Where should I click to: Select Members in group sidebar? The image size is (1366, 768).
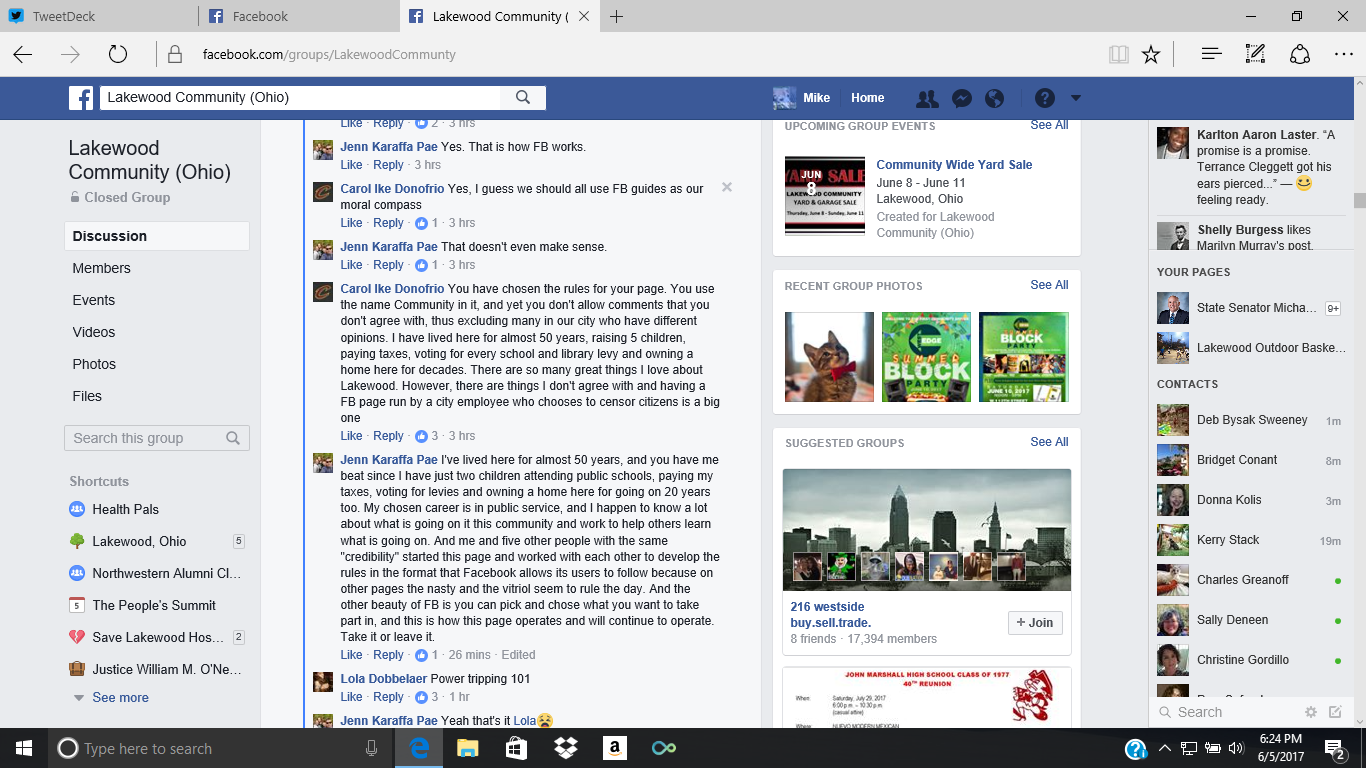click(102, 268)
